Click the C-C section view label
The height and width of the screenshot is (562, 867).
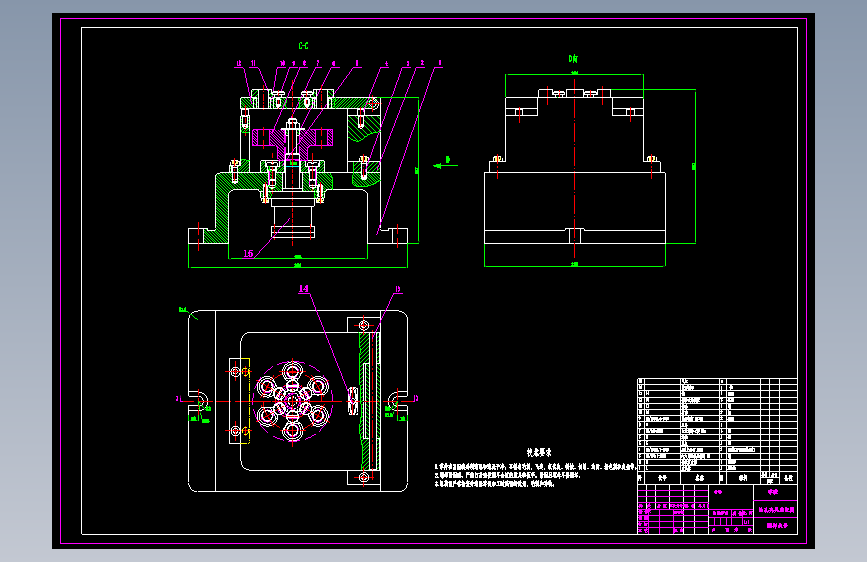(304, 46)
